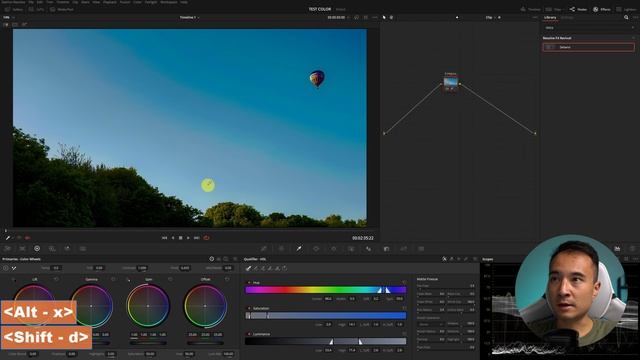
Task: Open the Magic Mask palette
Action: (351, 248)
